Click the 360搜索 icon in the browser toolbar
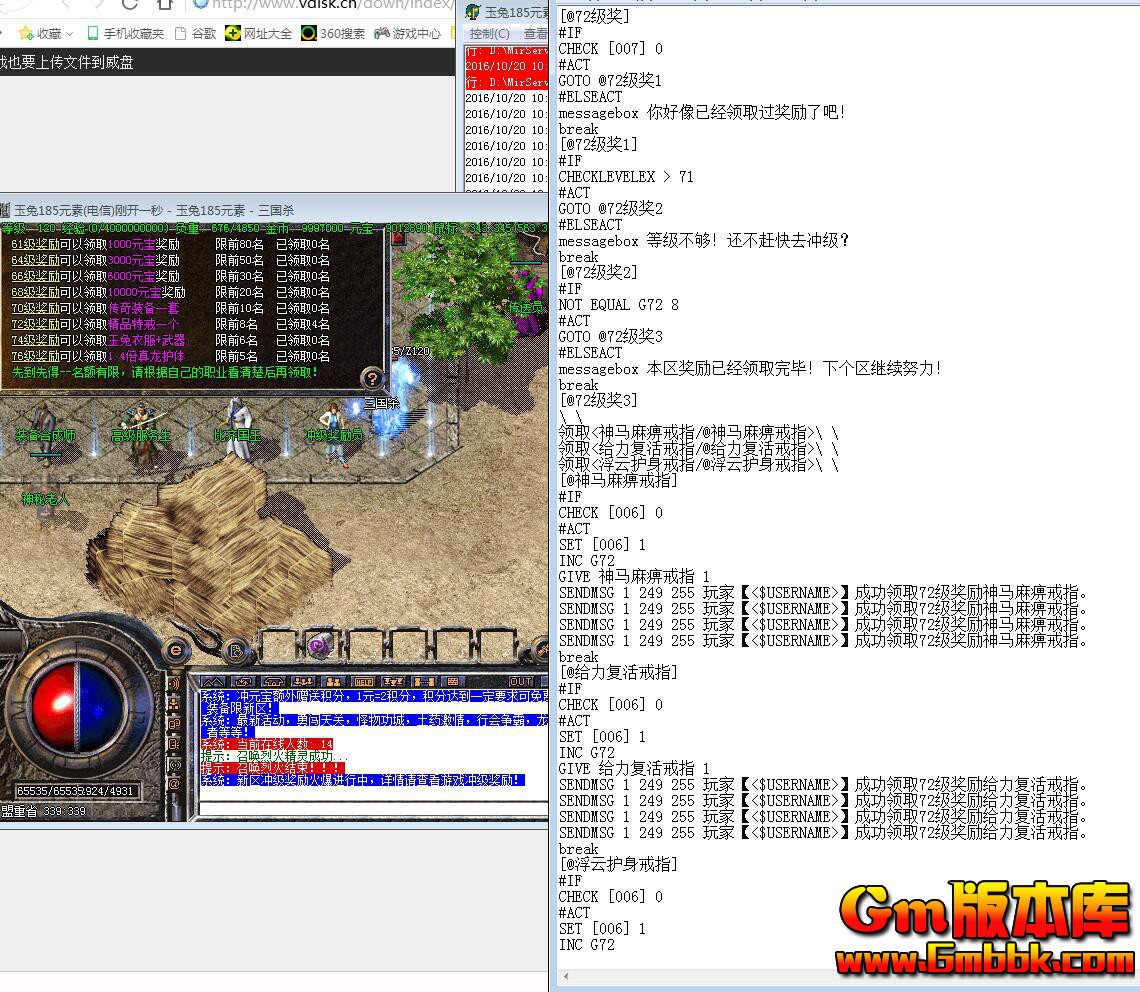The width and height of the screenshot is (1140, 992). 310,33
